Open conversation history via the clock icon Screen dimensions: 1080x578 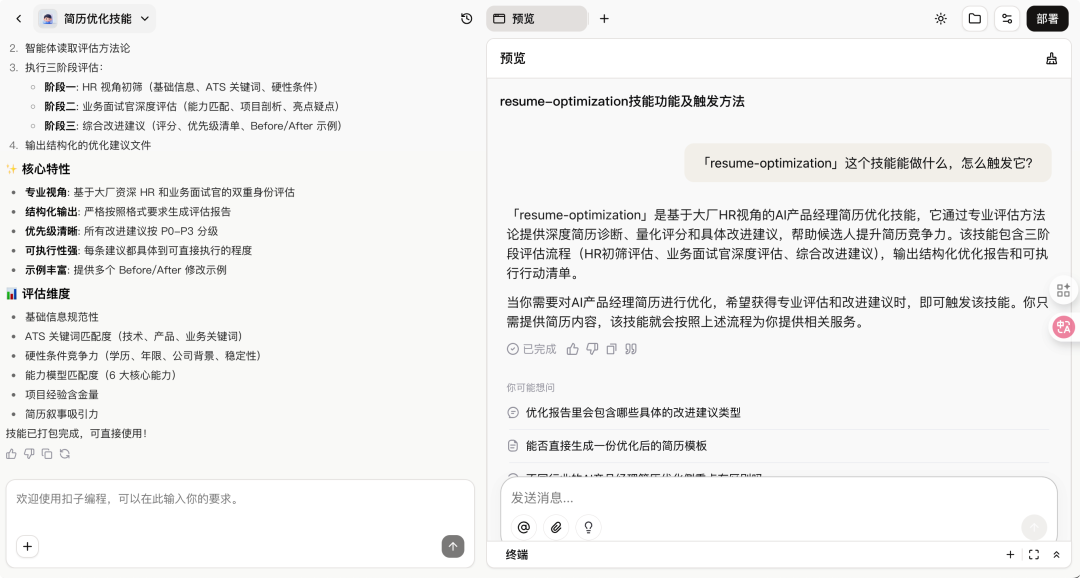[466, 18]
